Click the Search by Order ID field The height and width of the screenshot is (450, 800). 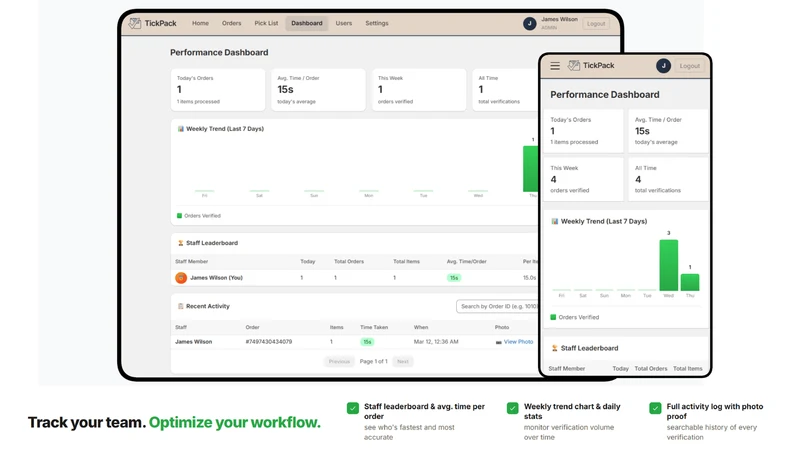tap(497, 306)
